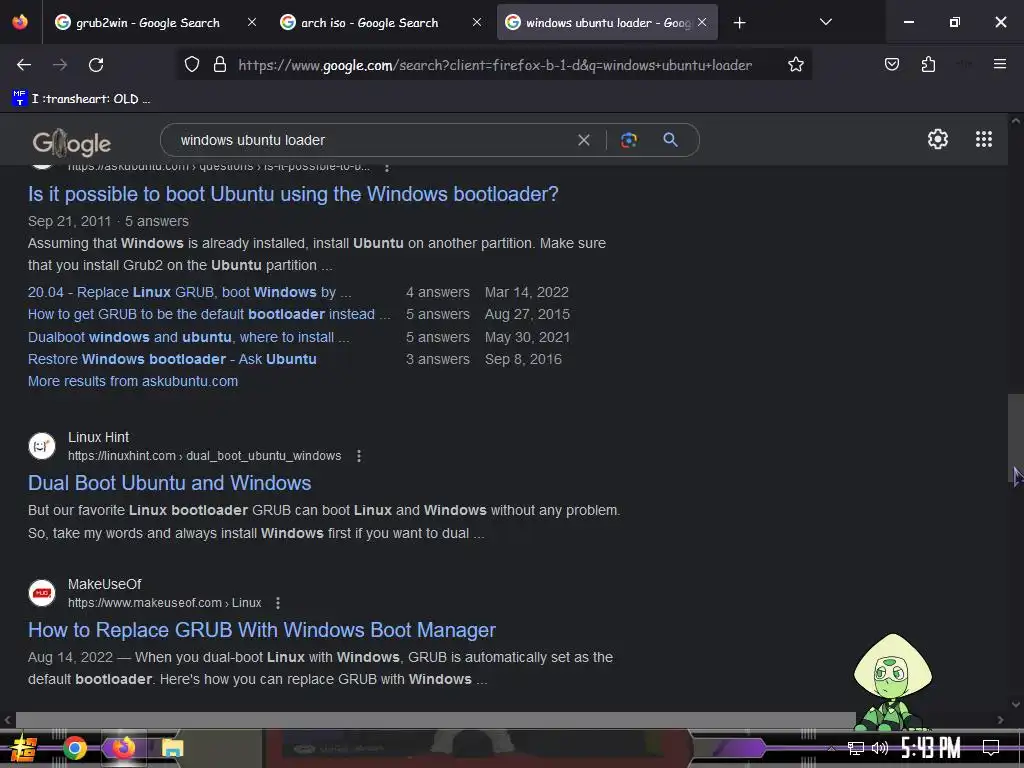Image resolution: width=1024 pixels, height=768 pixels.
Task: Close the arch iso tab
Action: tap(477, 22)
